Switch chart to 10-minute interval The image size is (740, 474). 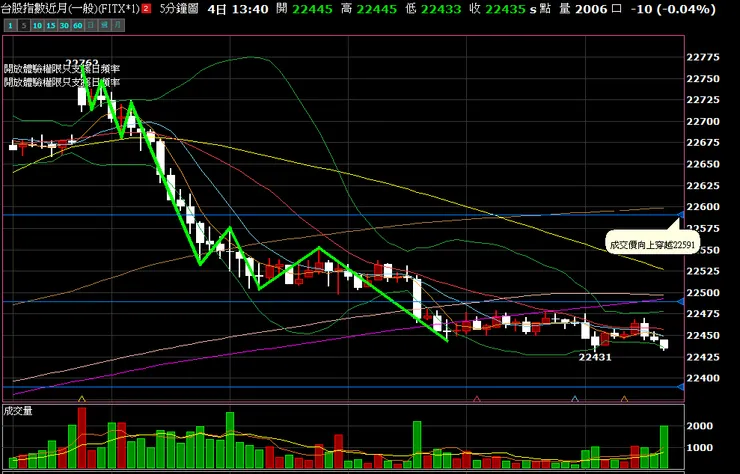click(37, 25)
